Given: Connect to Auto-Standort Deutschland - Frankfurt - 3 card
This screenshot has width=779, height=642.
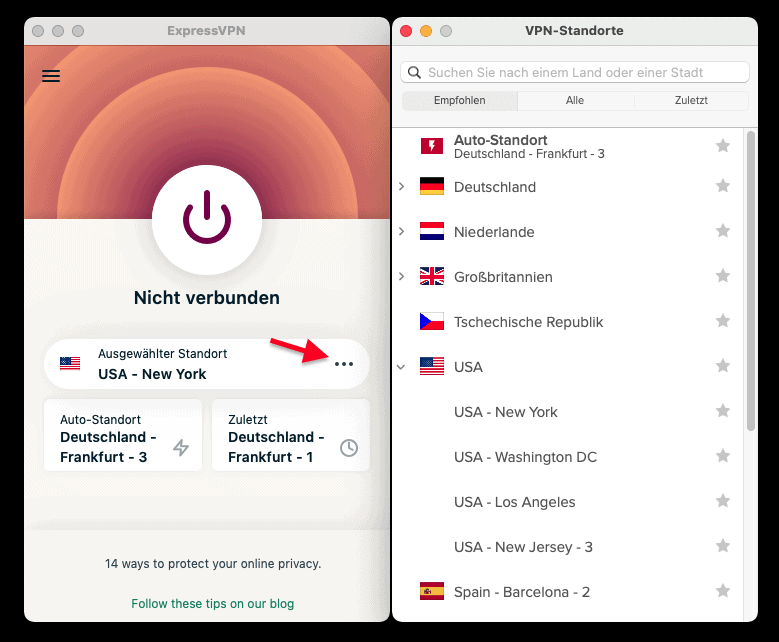Looking at the screenshot, I should (123, 435).
